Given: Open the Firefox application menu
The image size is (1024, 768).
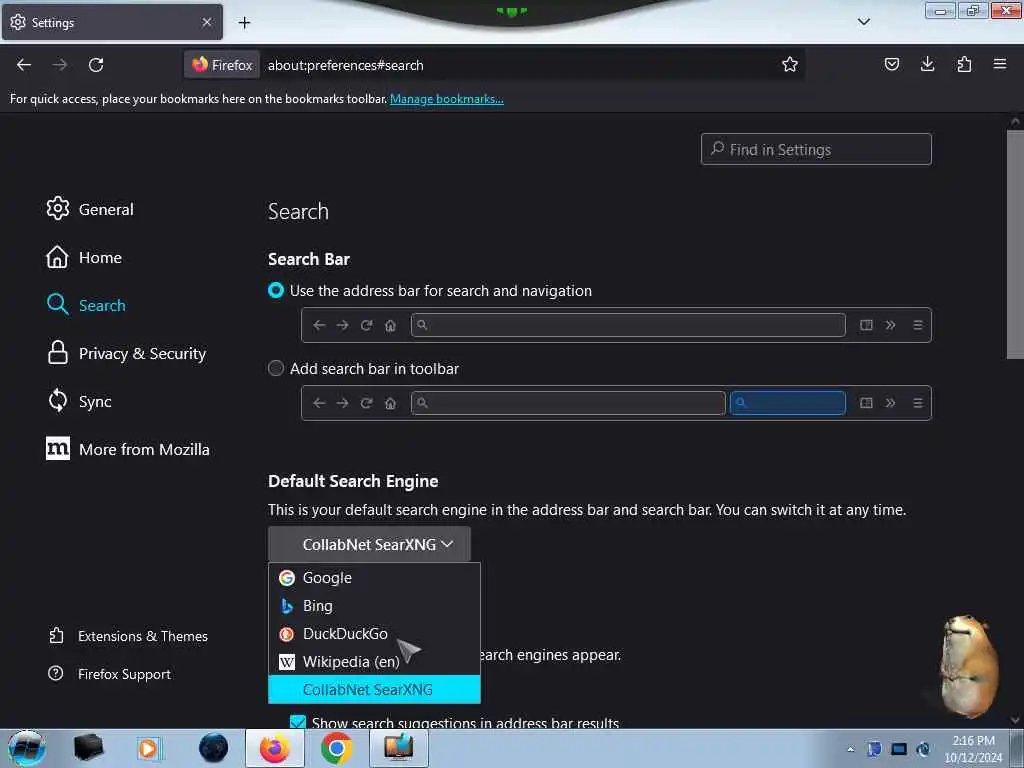Looking at the screenshot, I should pyautogui.click(x=999, y=64).
